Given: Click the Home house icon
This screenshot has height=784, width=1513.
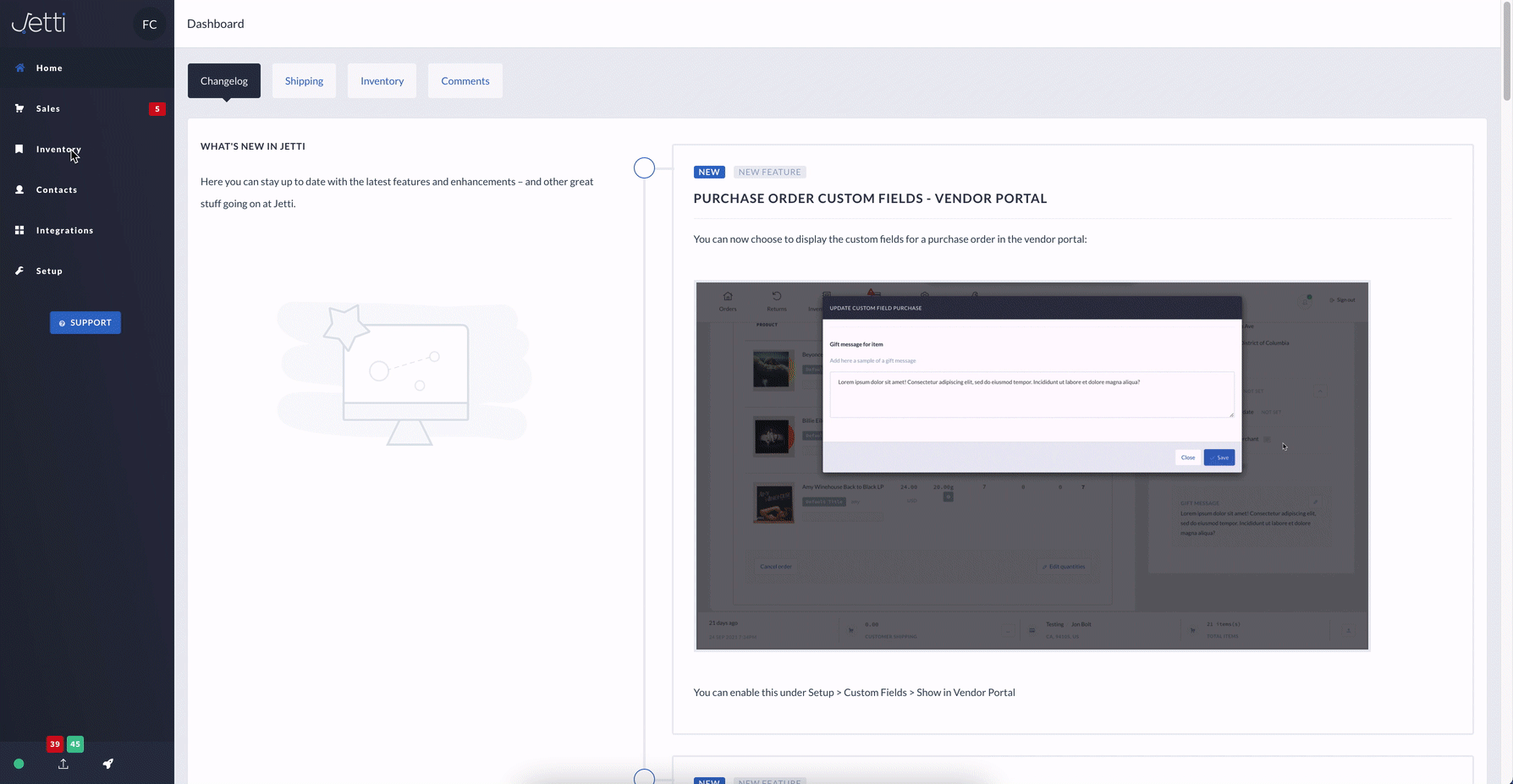Looking at the screenshot, I should [19, 68].
